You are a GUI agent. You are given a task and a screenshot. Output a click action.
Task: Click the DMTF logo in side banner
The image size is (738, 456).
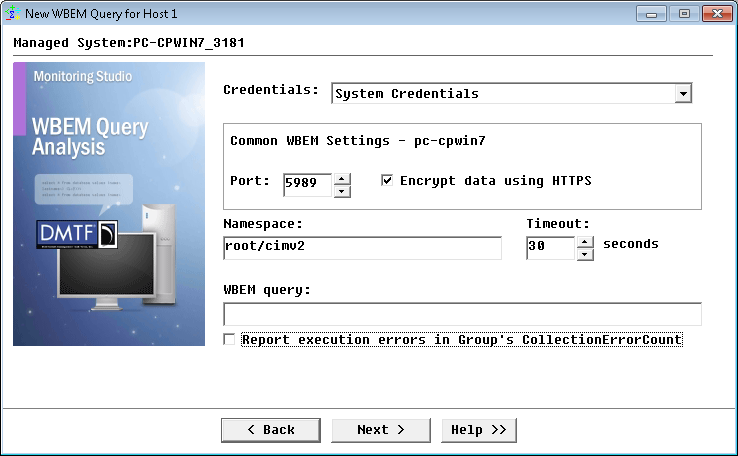coord(77,233)
